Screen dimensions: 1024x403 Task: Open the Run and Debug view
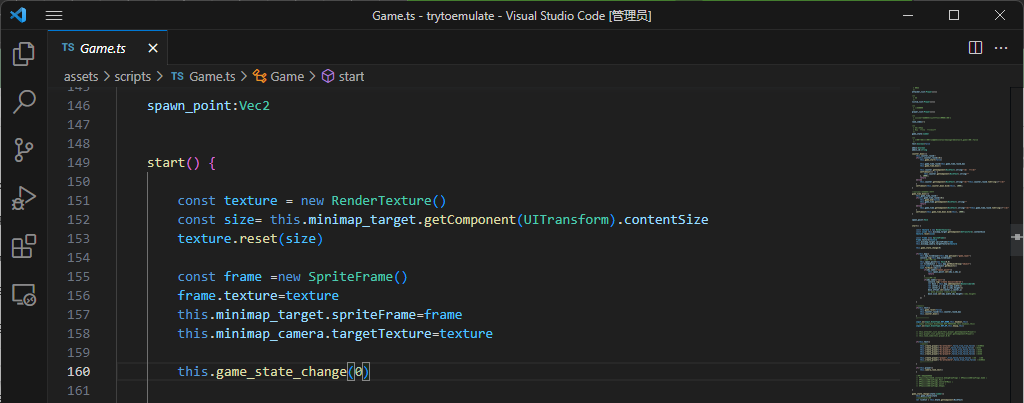[24, 198]
